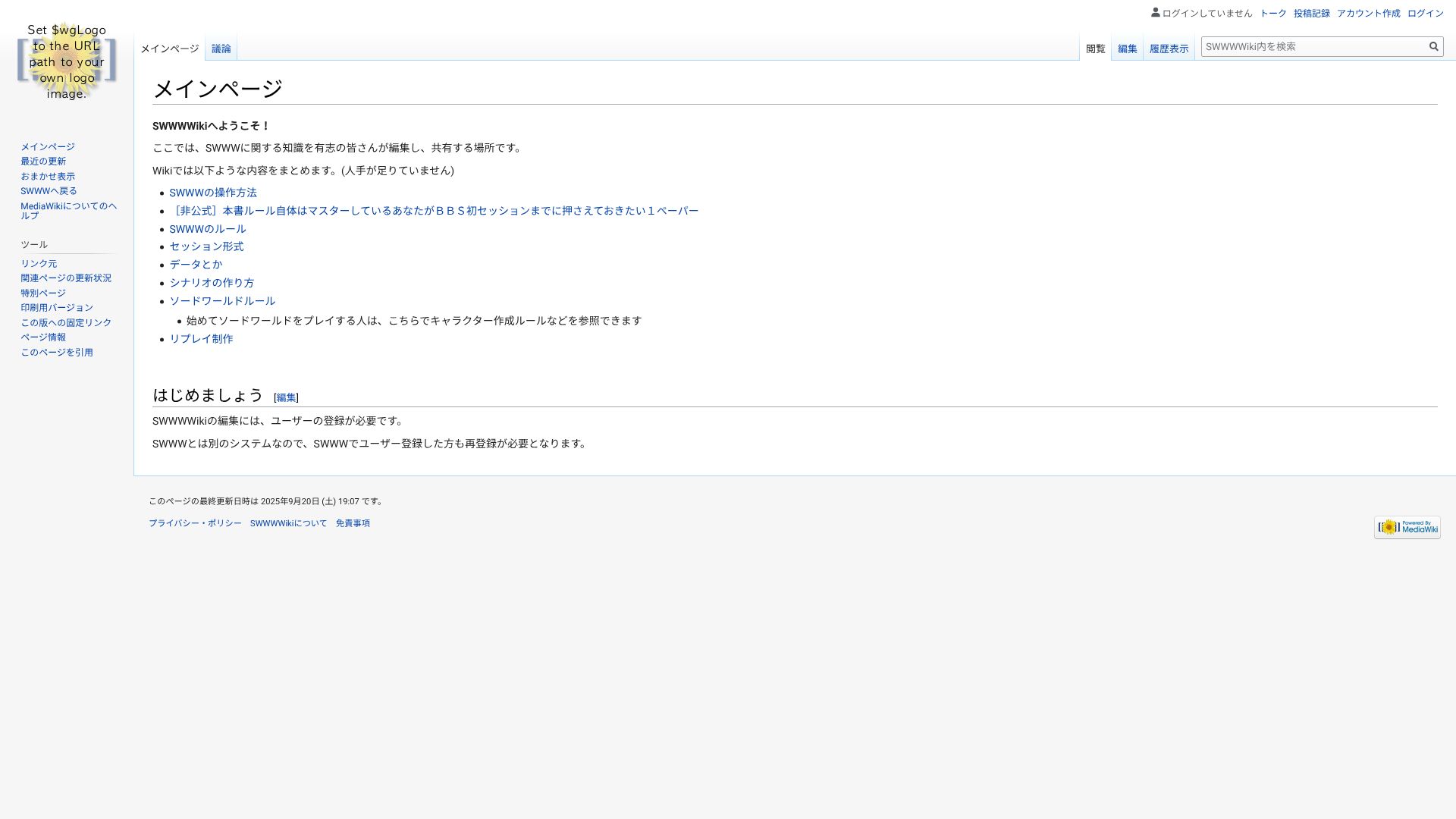Click [編集] next to はじめましょう heading

point(286,397)
